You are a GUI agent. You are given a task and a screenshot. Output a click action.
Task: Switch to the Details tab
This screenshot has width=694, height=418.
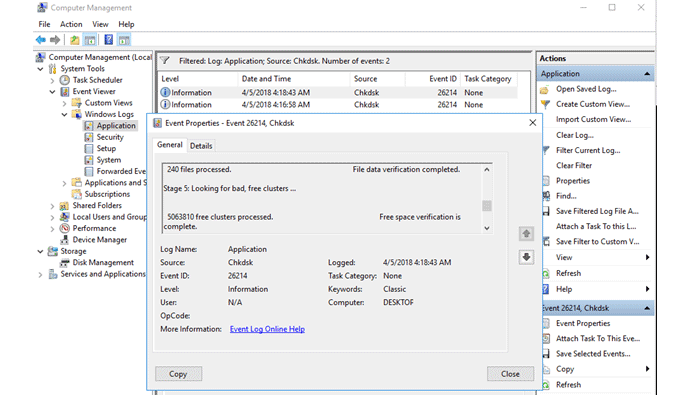tap(201, 146)
